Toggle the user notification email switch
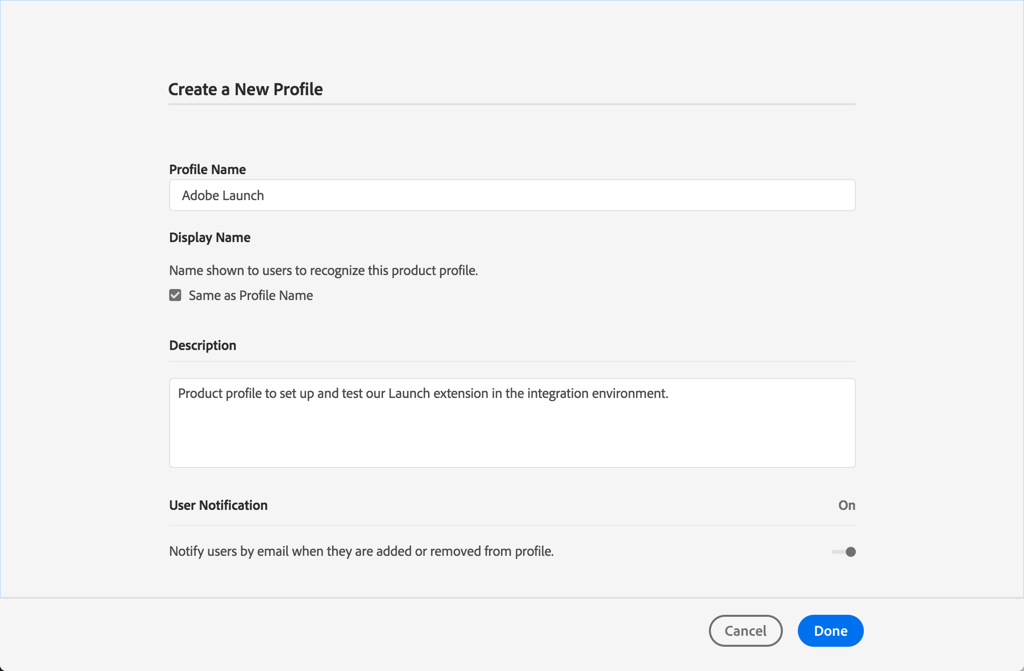This screenshot has width=1024, height=671. 844,552
